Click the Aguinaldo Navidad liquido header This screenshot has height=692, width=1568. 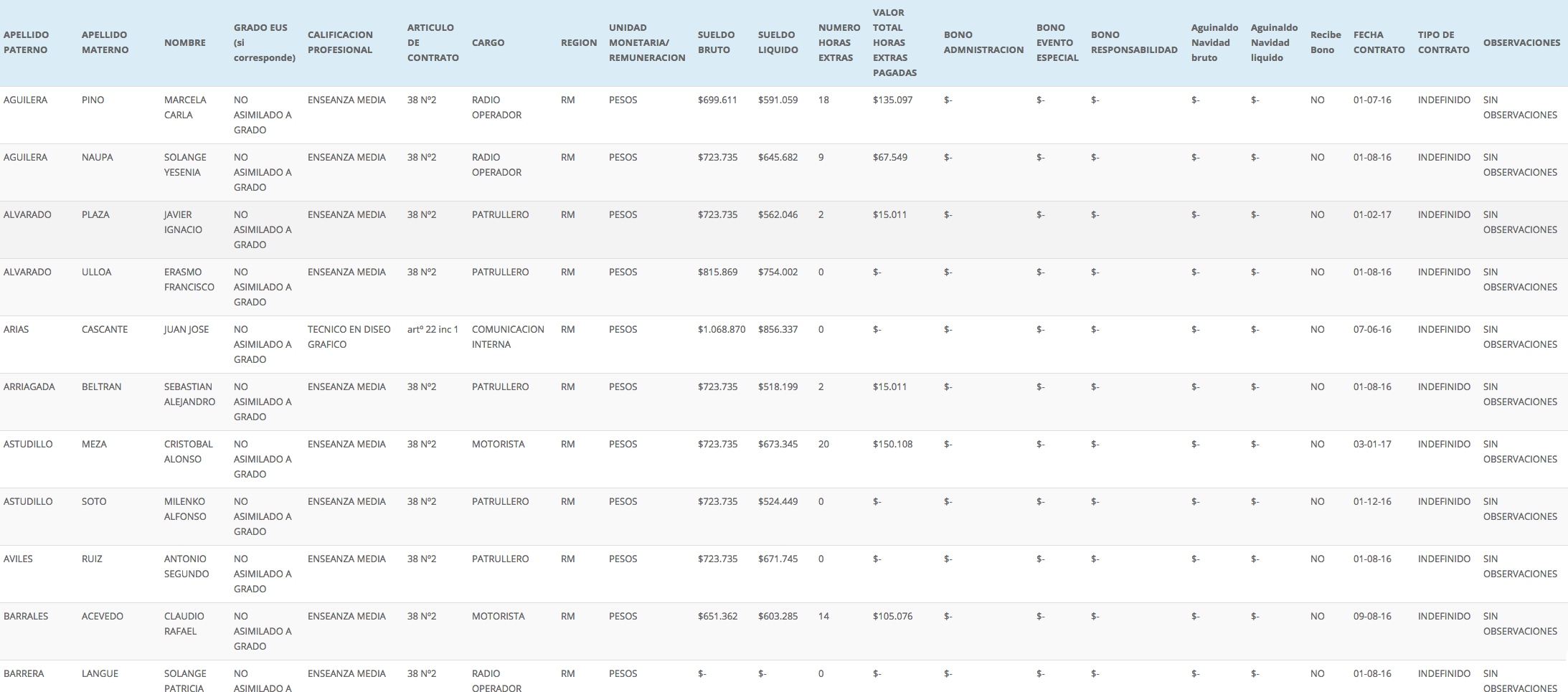pyautogui.click(x=1274, y=42)
